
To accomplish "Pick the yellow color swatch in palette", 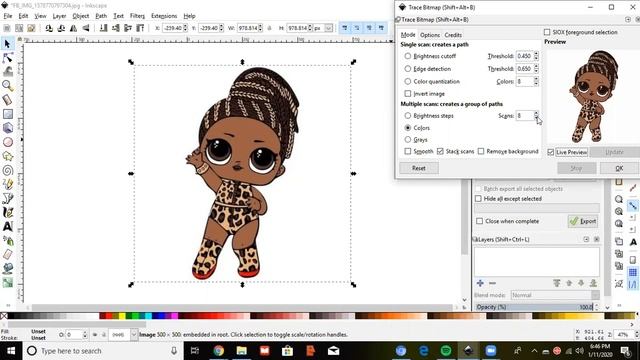I will click(x=122, y=316).
